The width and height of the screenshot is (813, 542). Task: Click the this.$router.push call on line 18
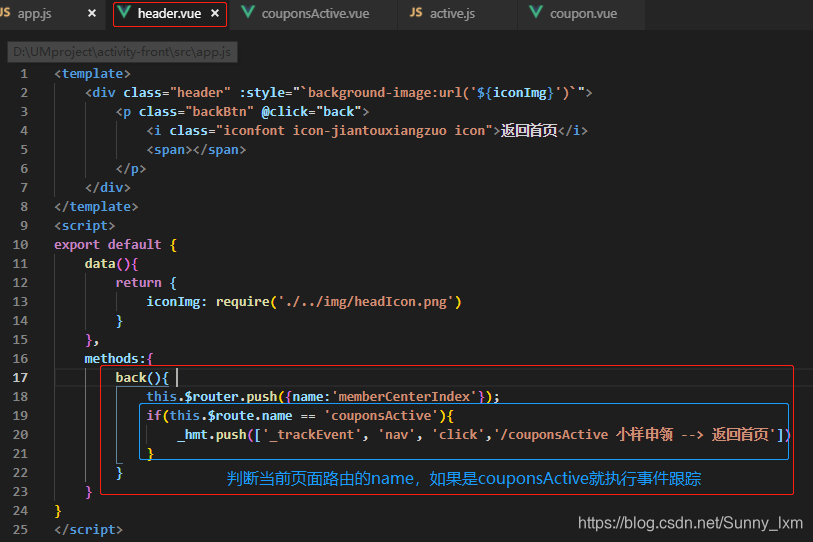212,397
